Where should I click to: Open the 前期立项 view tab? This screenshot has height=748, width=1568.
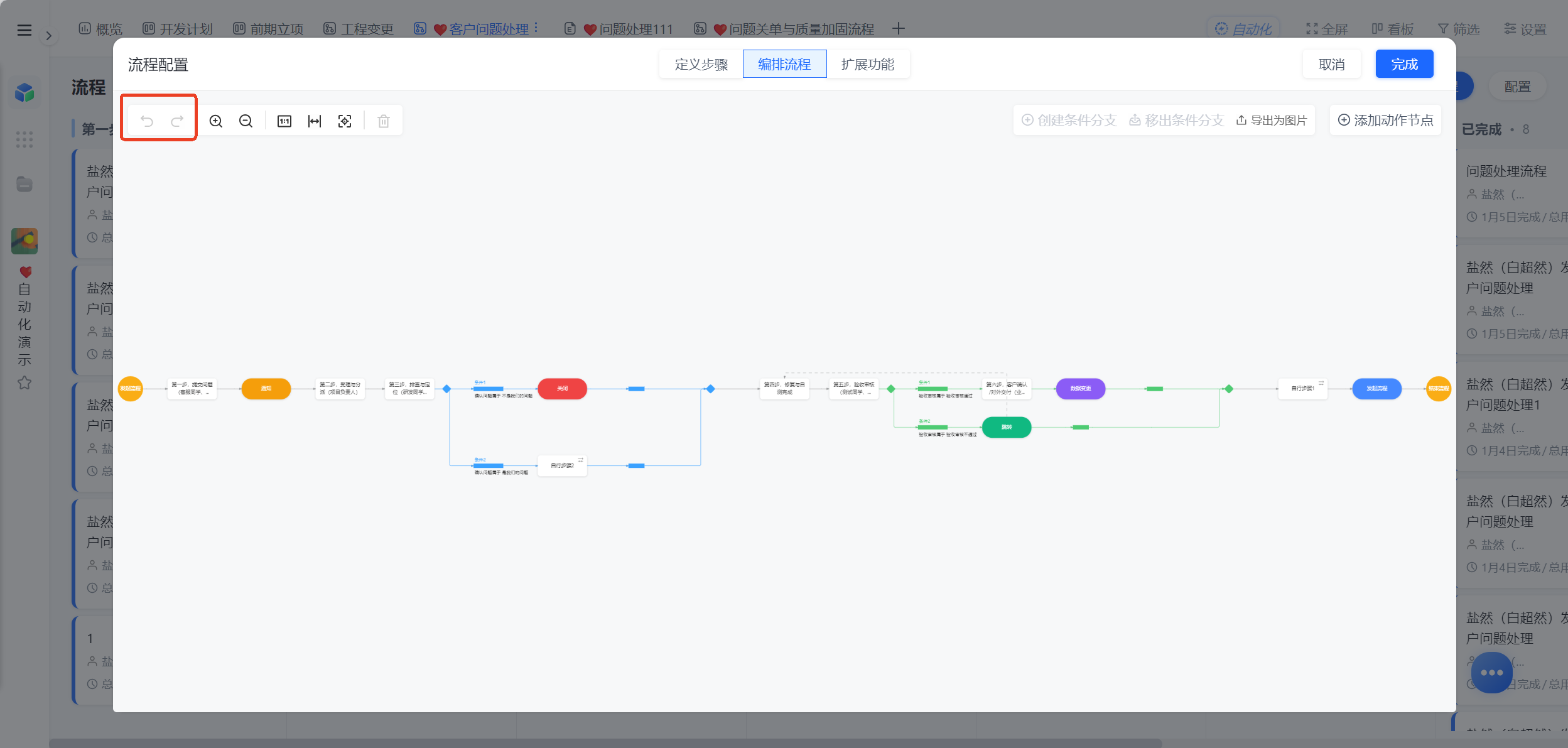click(x=268, y=29)
